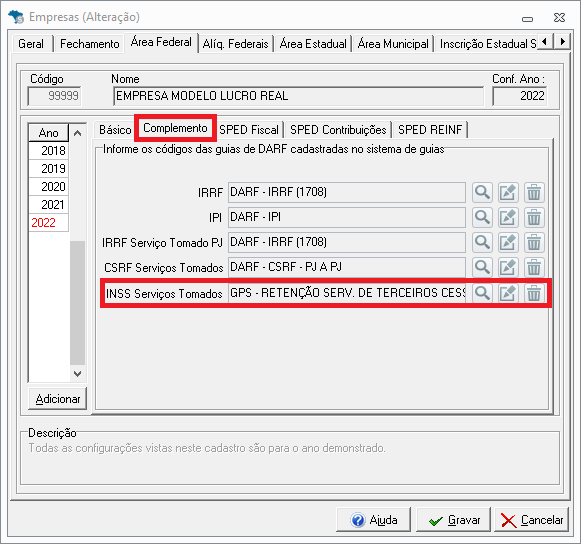The image size is (581, 544).
Task: Go to Alíq. Federais tab
Action: point(235,44)
